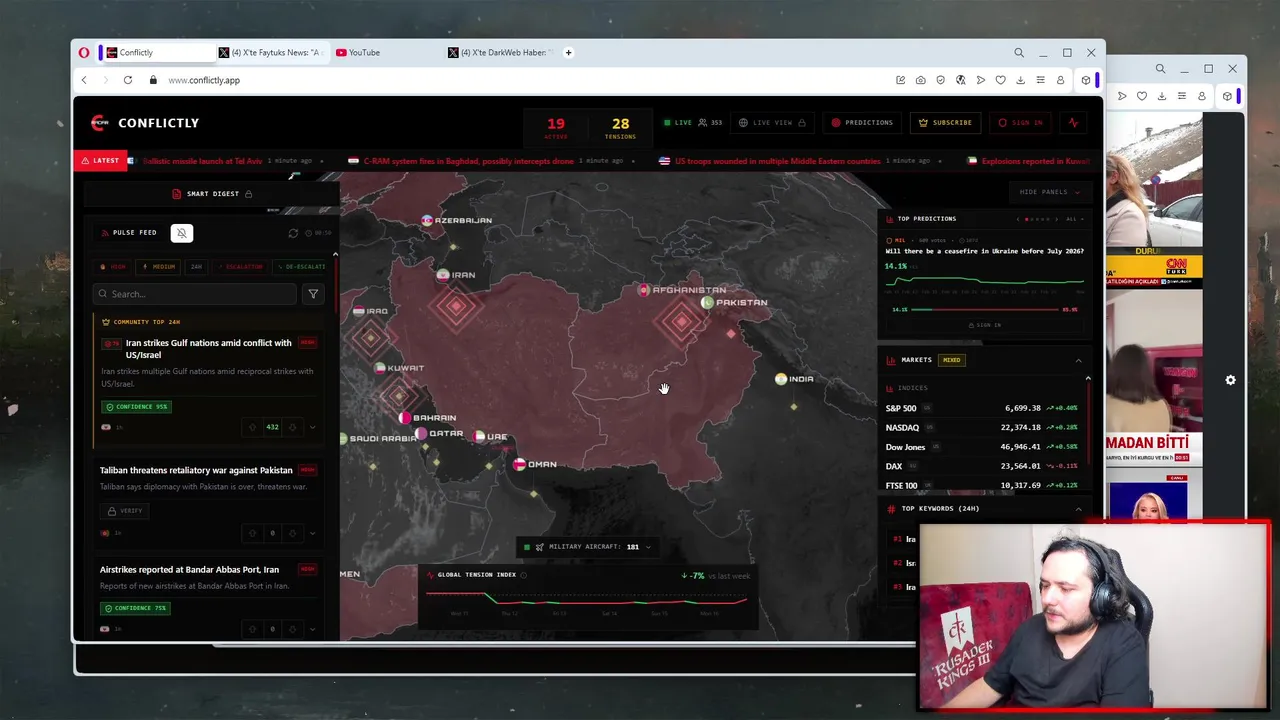Switch to the X'te DarkWeb Haber tab
The image size is (1280, 720).
(500, 52)
